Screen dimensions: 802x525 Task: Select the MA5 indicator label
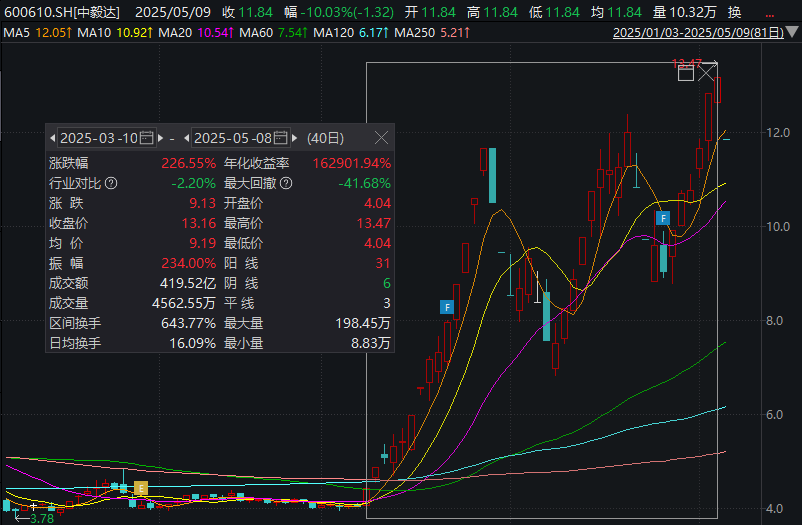coord(17,33)
